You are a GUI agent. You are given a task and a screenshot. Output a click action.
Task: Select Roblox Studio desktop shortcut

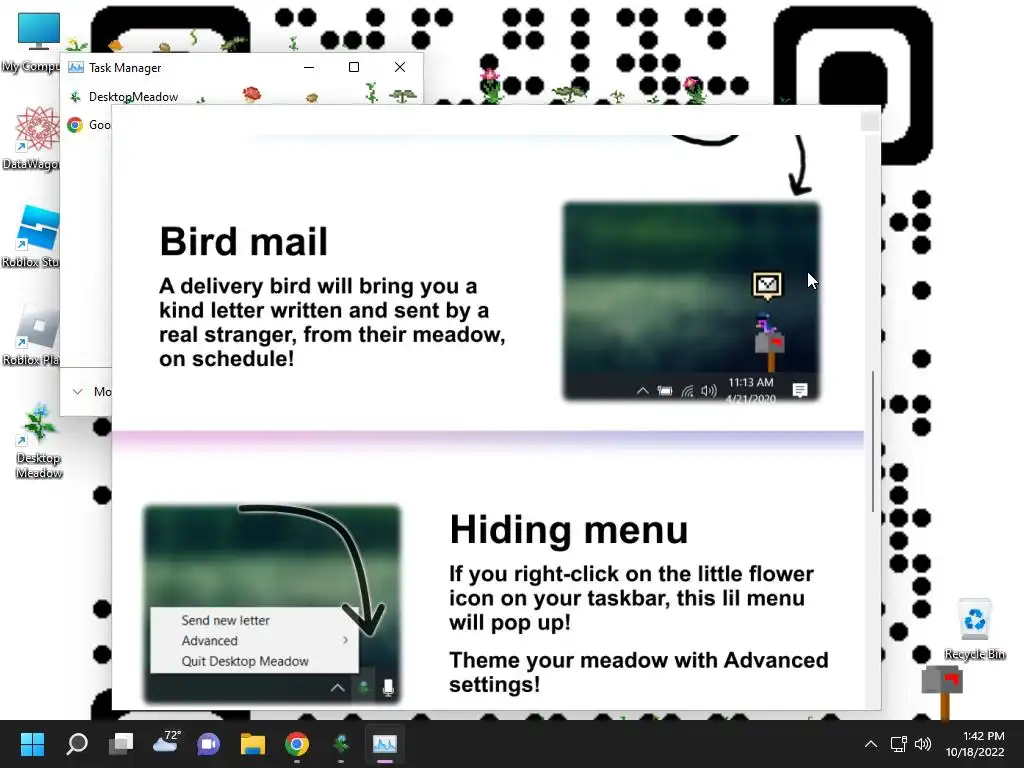pos(31,237)
